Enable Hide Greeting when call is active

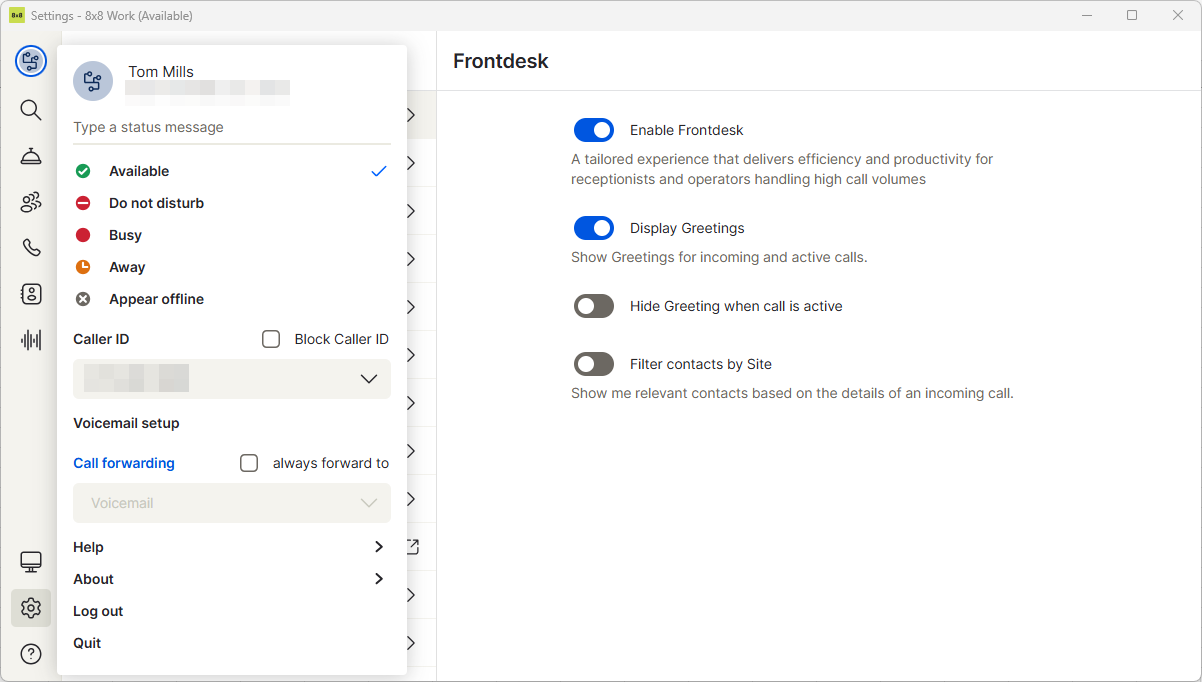click(594, 306)
